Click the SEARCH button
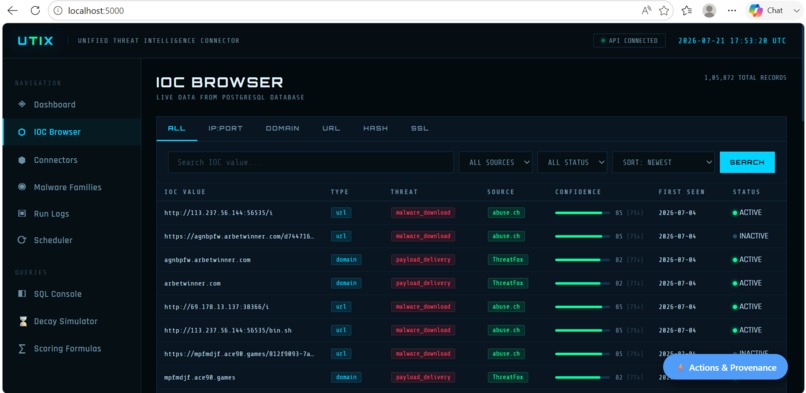The height and width of the screenshot is (393, 806). point(747,162)
